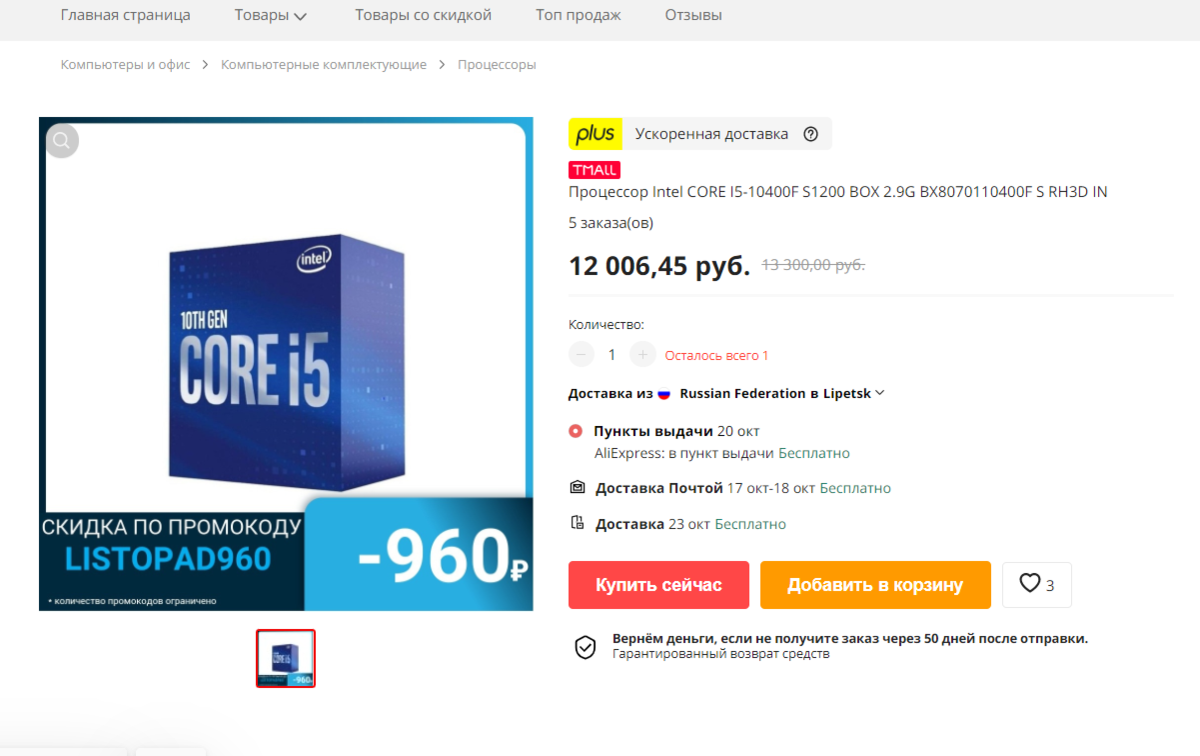Go to the Топ продаж menu item
The height and width of the screenshot is (756, 1200).
[x=578, y=15]
